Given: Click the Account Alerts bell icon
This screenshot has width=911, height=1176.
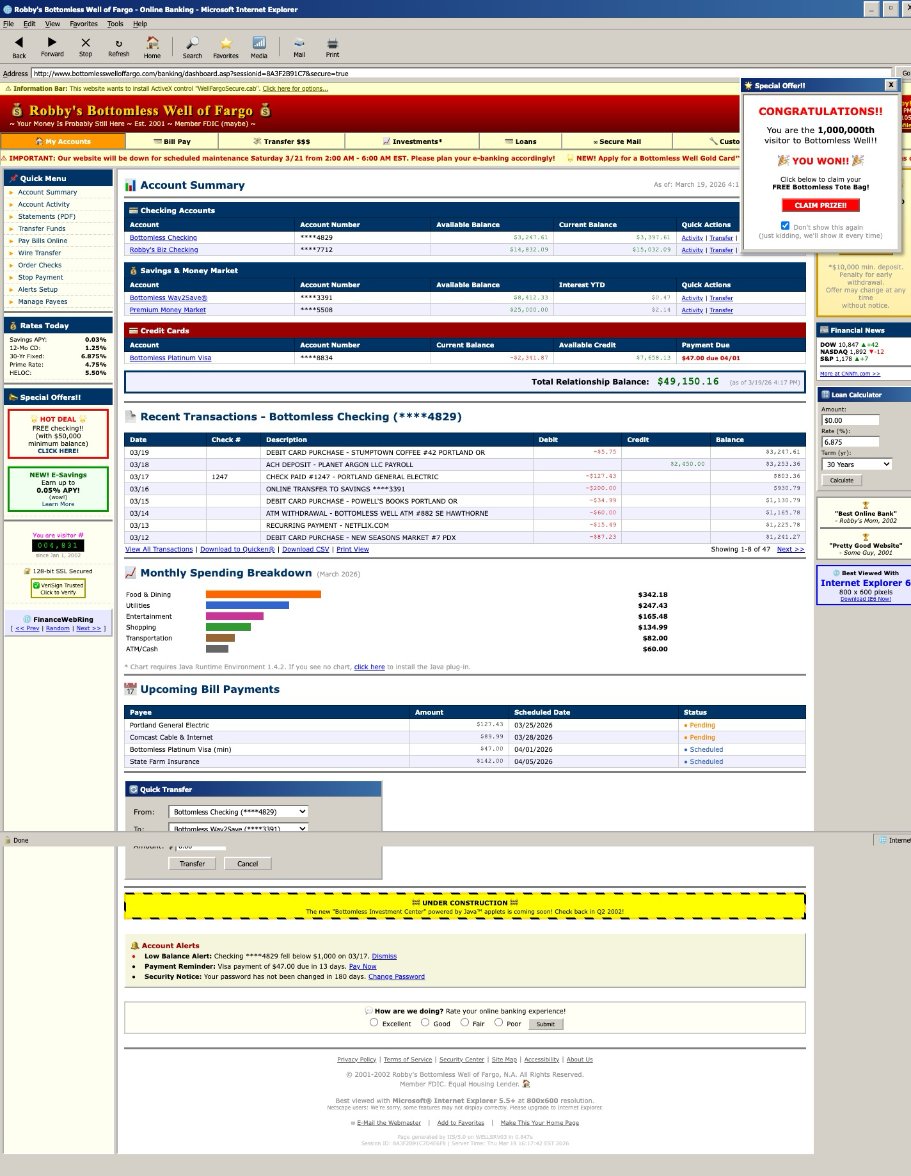Looking at the screenshot, I should (x=135, y=946).
